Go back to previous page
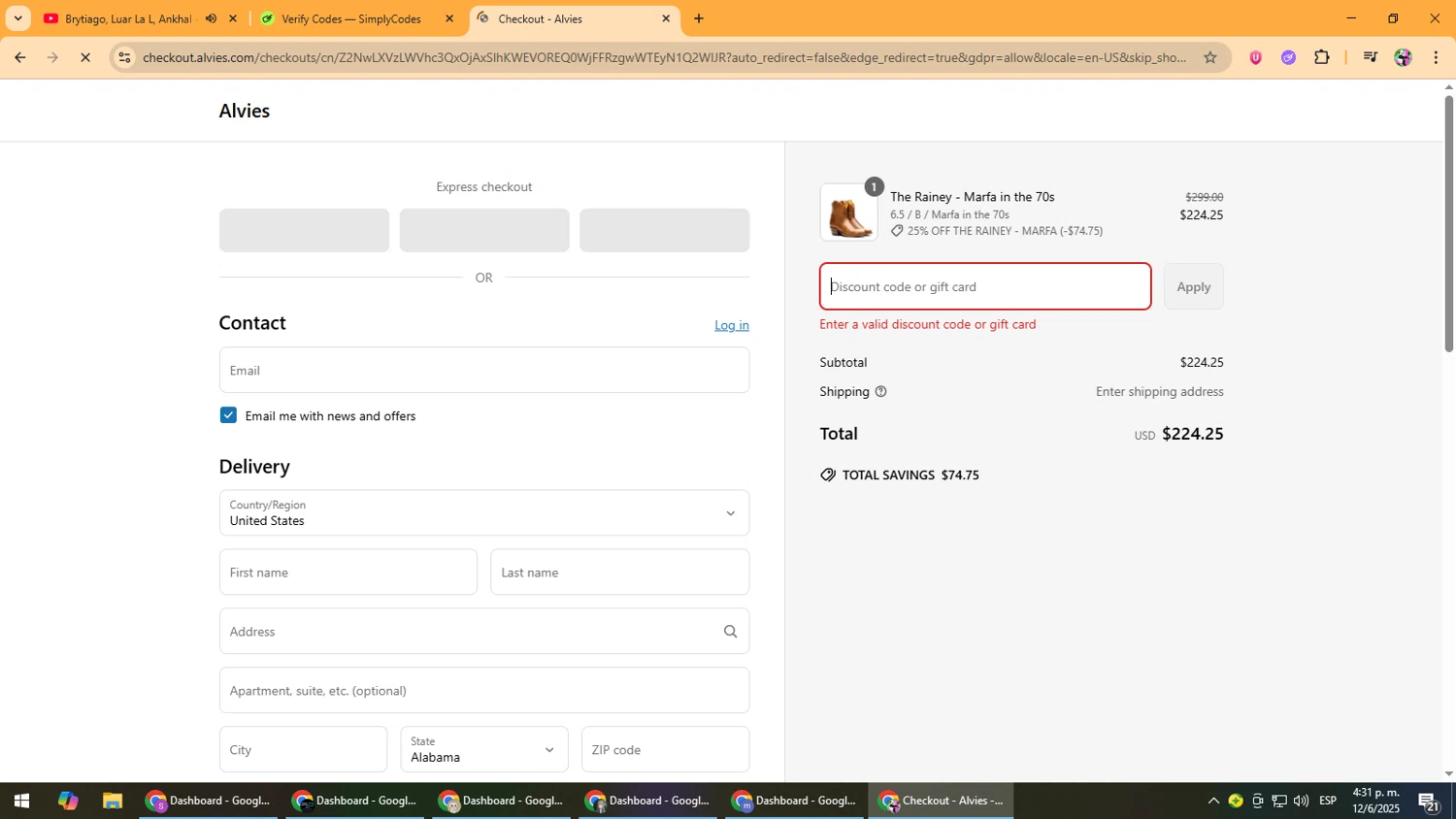 [20, 57]
